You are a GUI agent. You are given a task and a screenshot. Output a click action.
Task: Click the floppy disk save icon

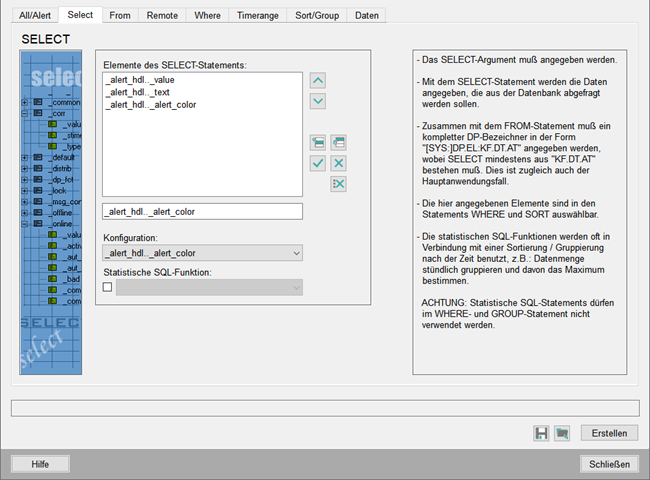click(x=541, y=433)
